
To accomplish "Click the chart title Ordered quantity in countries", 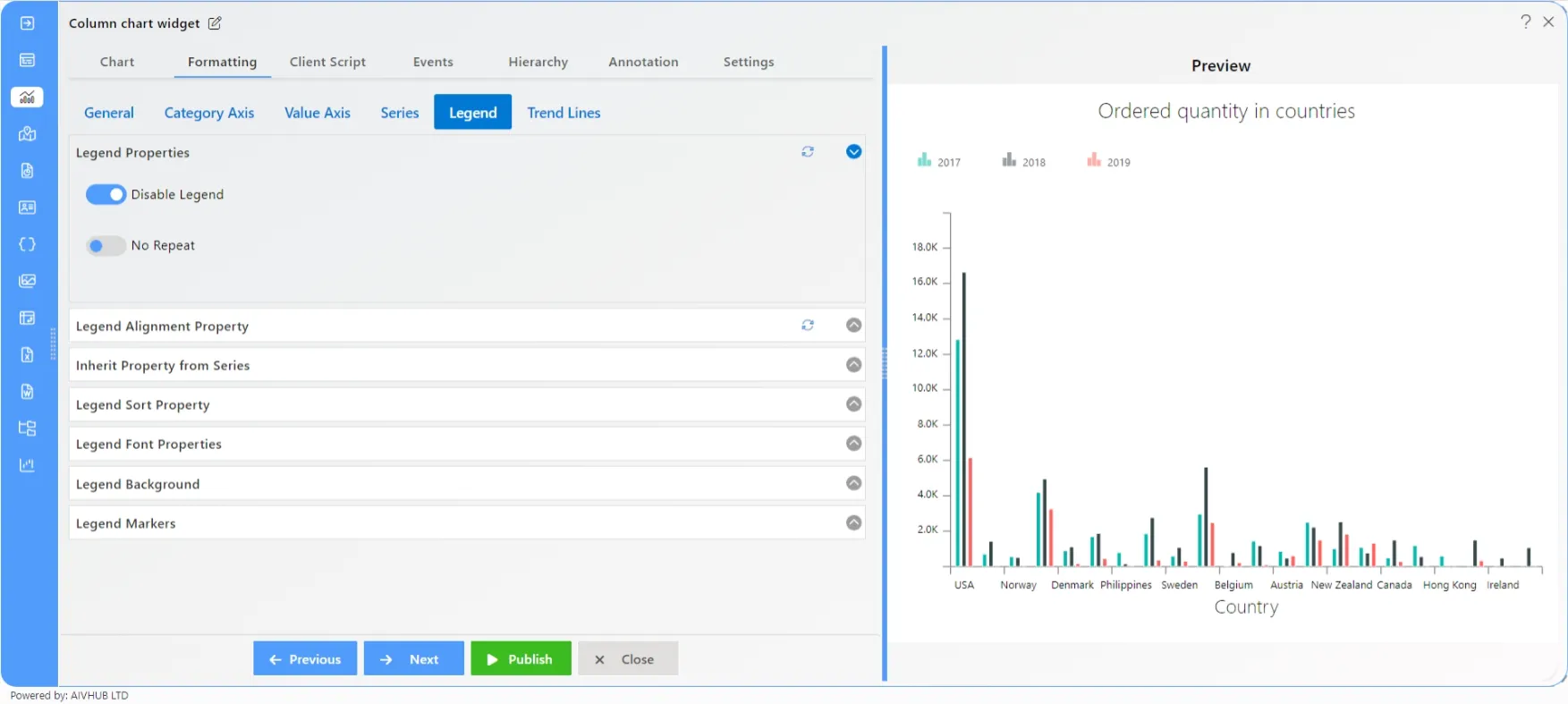I will (1226, 111).
